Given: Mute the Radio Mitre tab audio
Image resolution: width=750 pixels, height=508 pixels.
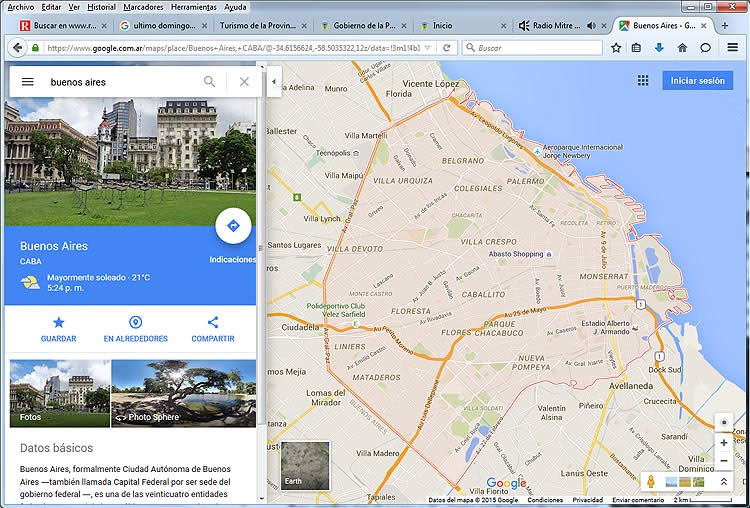Looking at the screenshot, I should click(x=591, y=25).
